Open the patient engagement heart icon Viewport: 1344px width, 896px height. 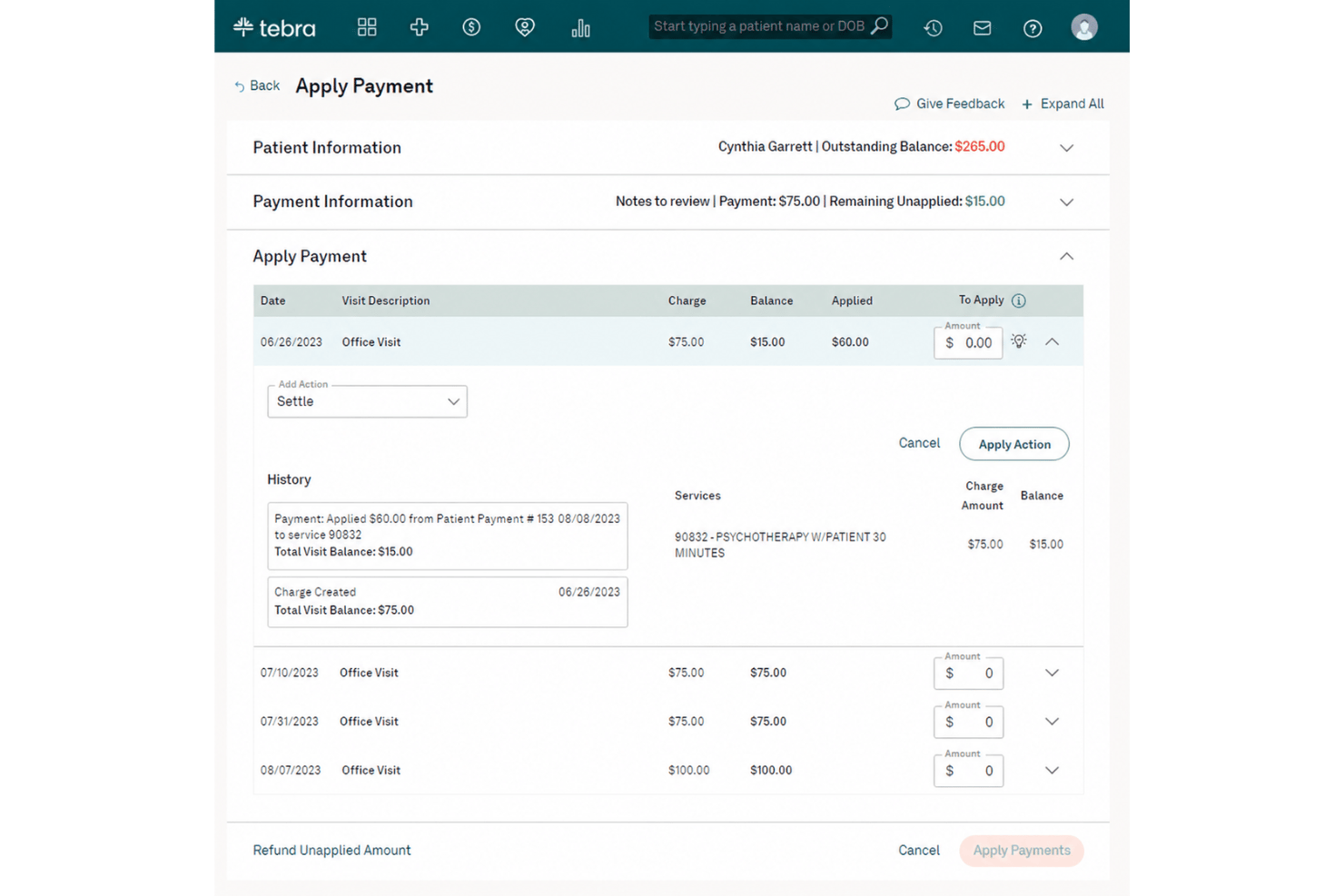[525, 27]
